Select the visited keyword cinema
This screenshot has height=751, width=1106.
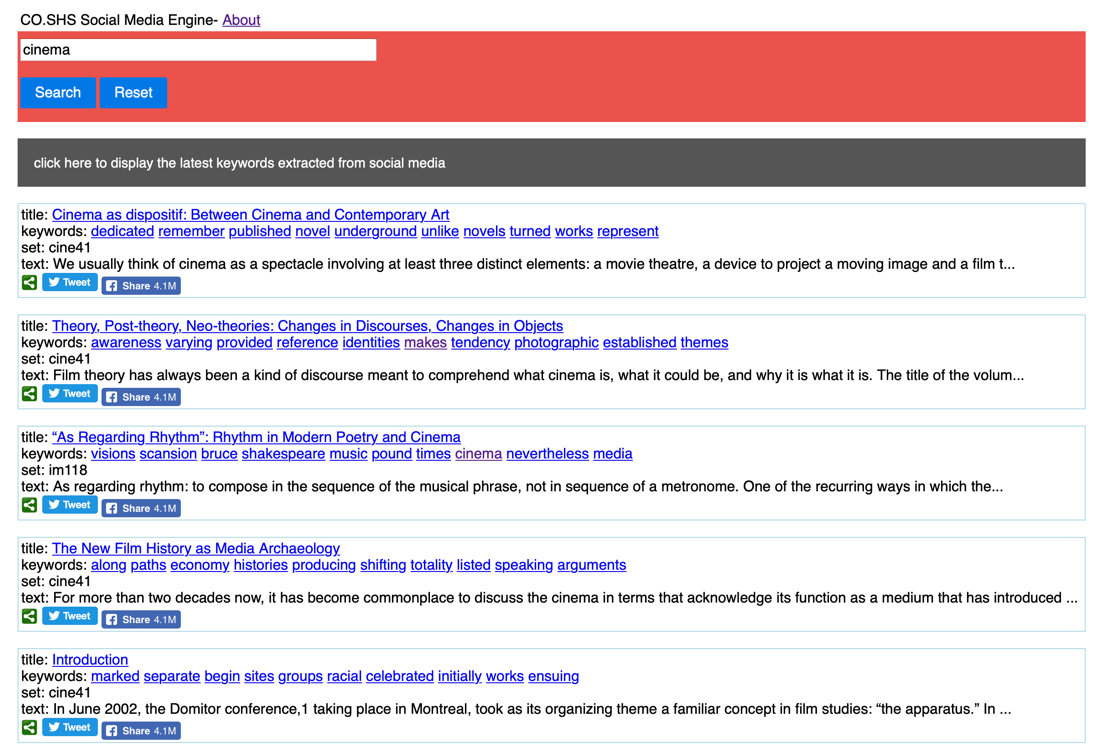tap(478, 454)
